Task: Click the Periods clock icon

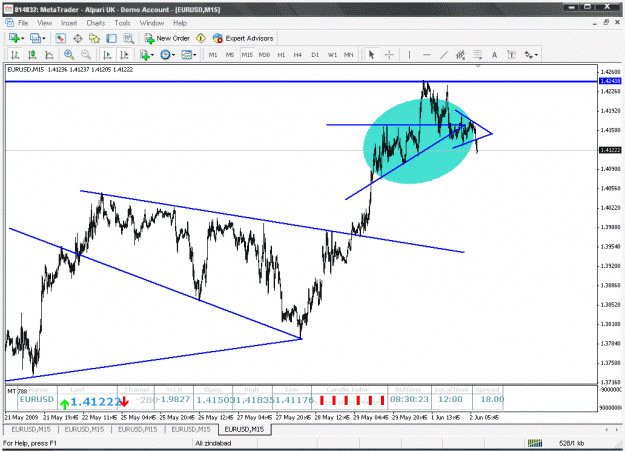Action: [x=165, y=55]
